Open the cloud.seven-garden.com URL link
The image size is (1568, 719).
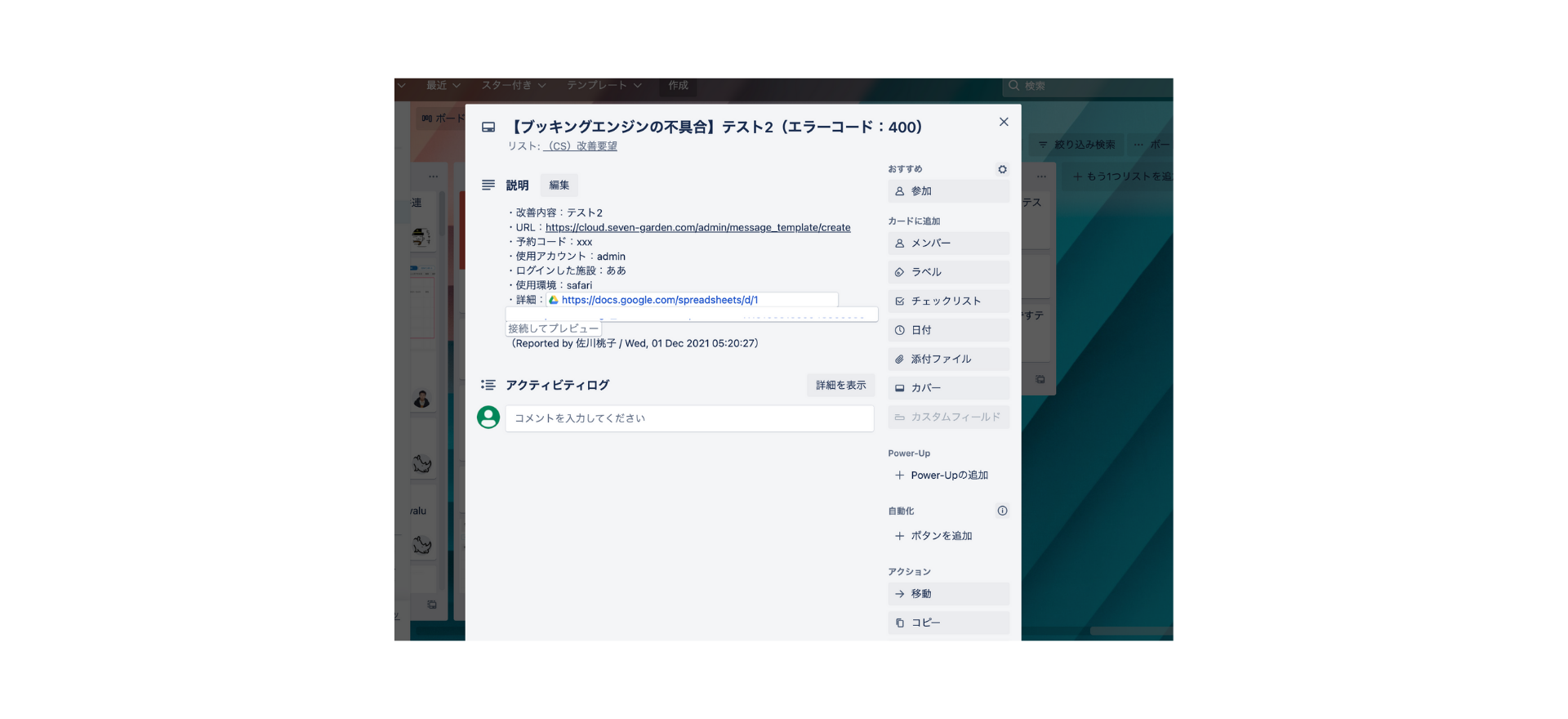pyautogui.click(x=698, y=227)
